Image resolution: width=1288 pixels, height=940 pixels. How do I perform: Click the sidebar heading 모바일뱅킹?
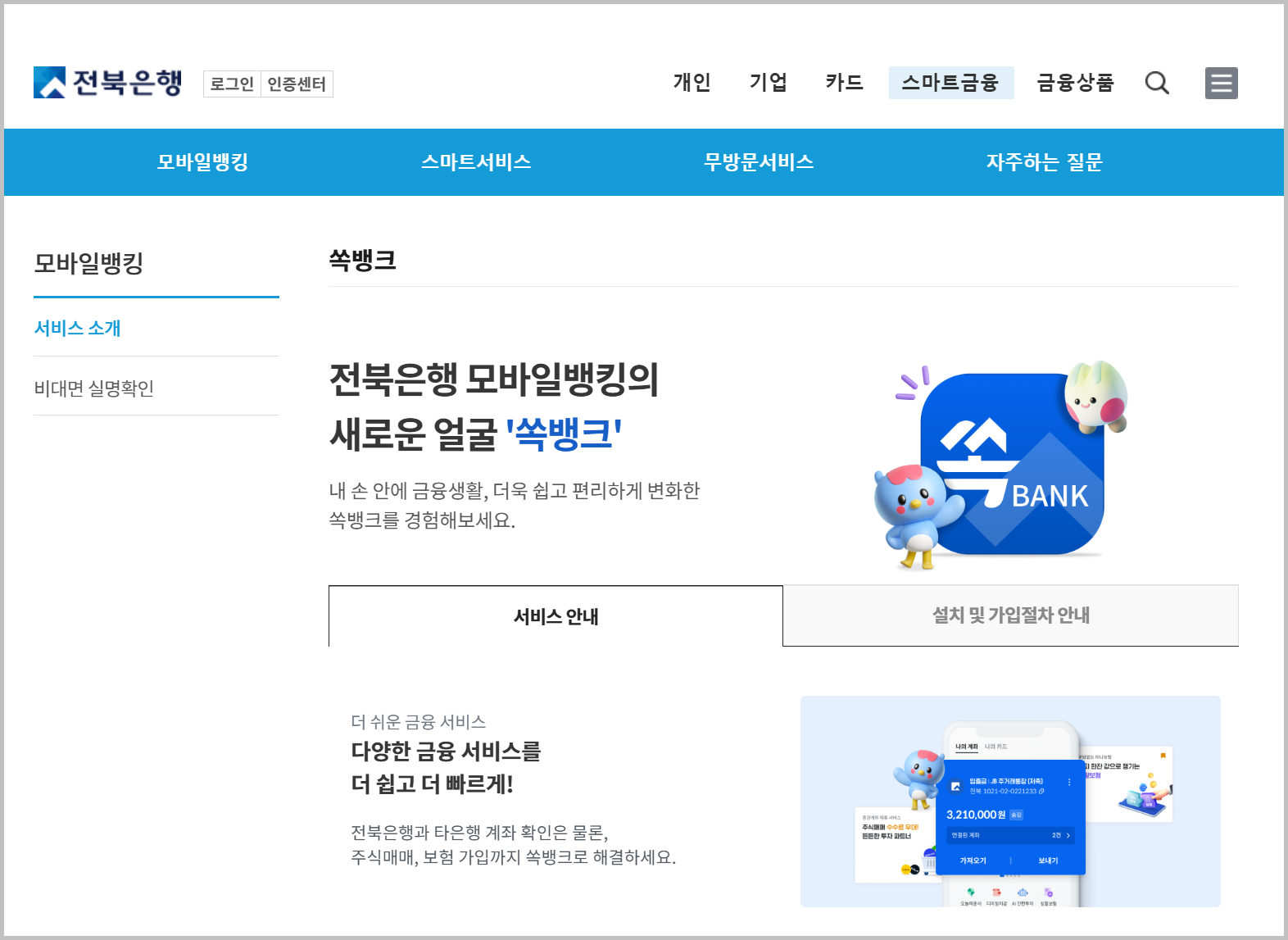pos(88,263)
